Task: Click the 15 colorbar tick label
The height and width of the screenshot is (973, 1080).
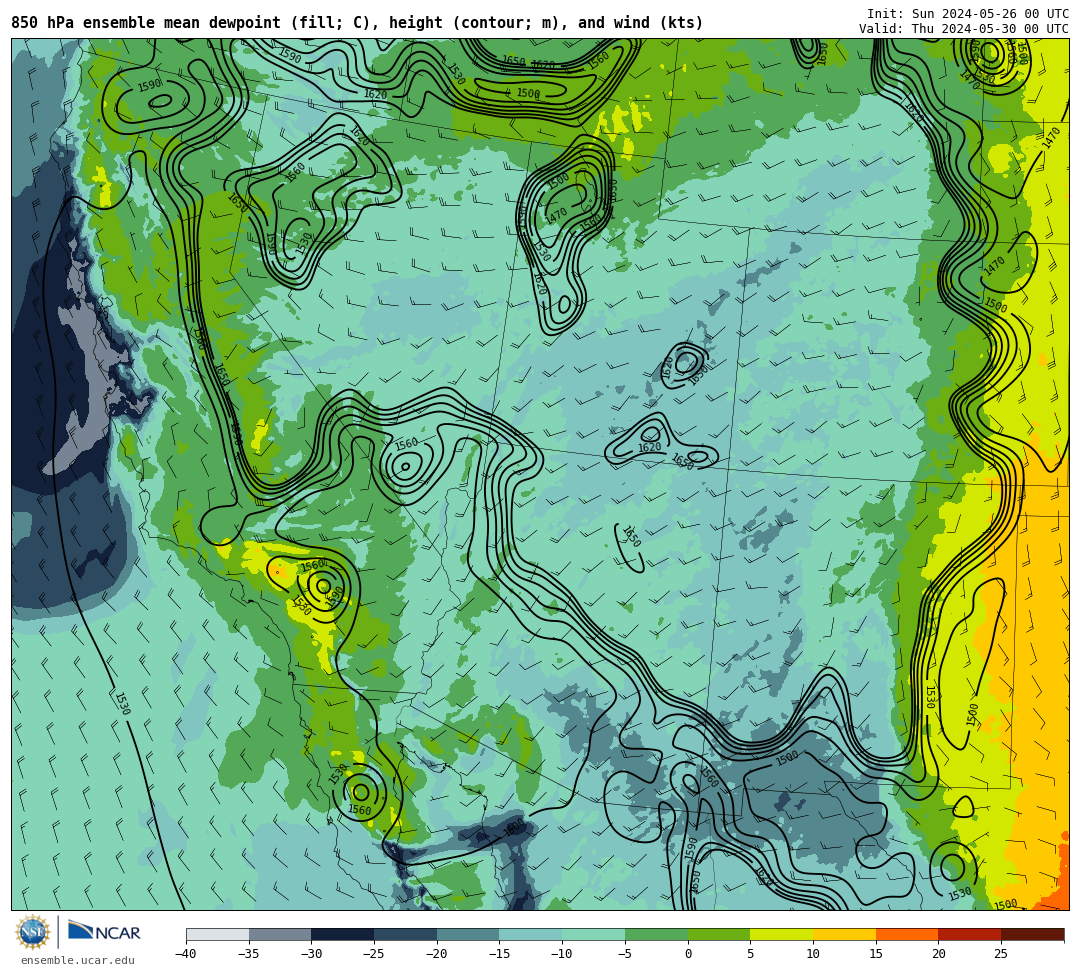Action: pyautogui.click(x=876, y=954)
